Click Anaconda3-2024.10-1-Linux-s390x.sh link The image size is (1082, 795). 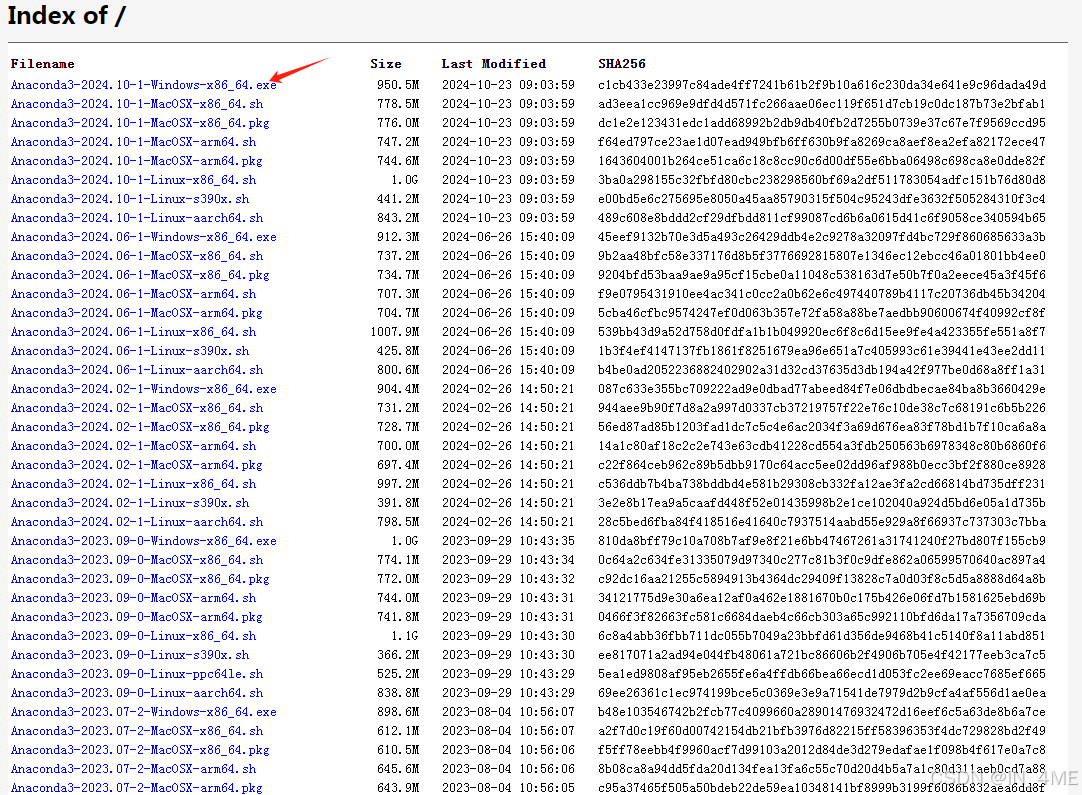pyautogui.click(x=130, y=199)
